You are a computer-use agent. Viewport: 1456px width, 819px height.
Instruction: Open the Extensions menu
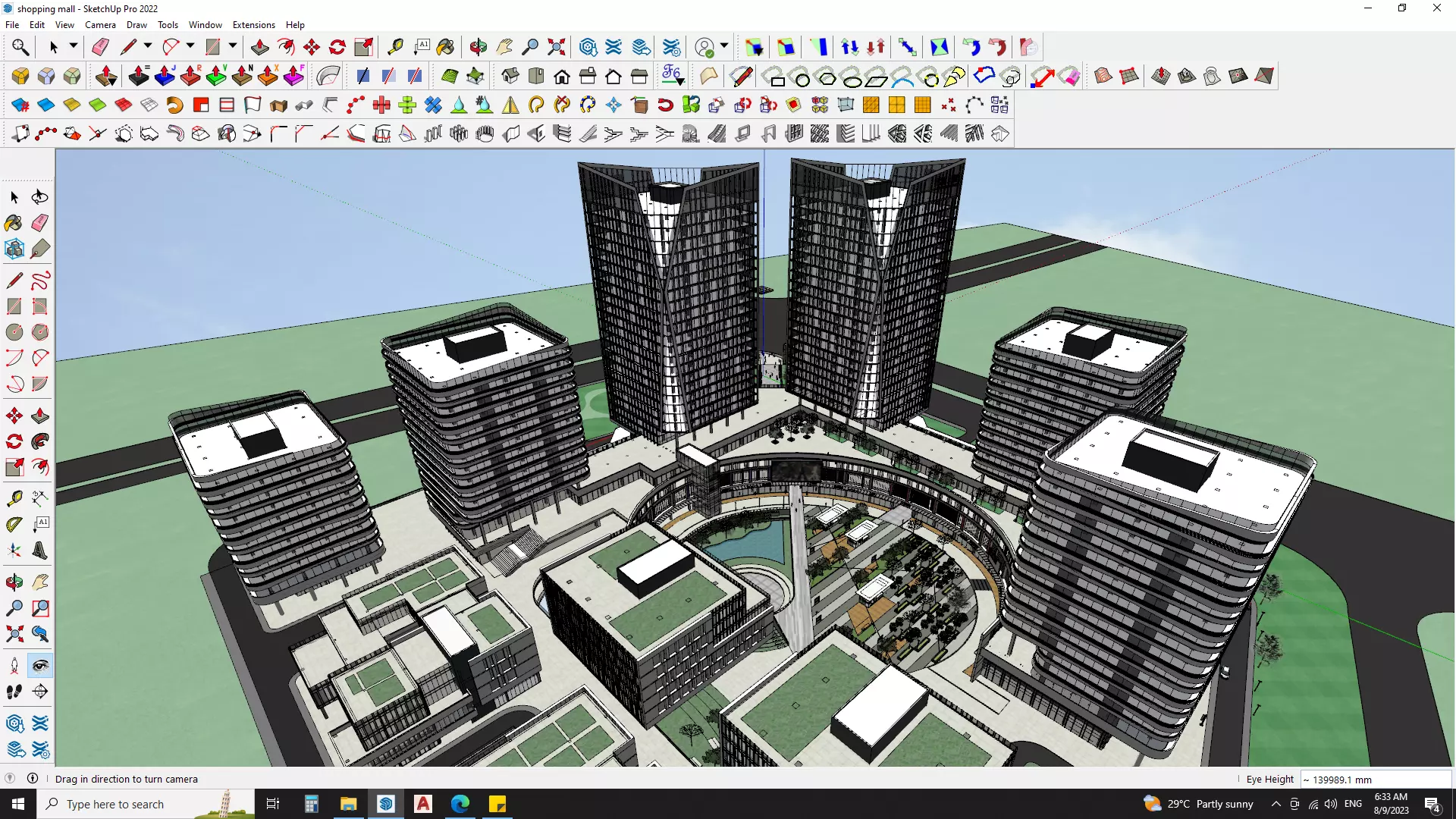(x=253, y=25)
